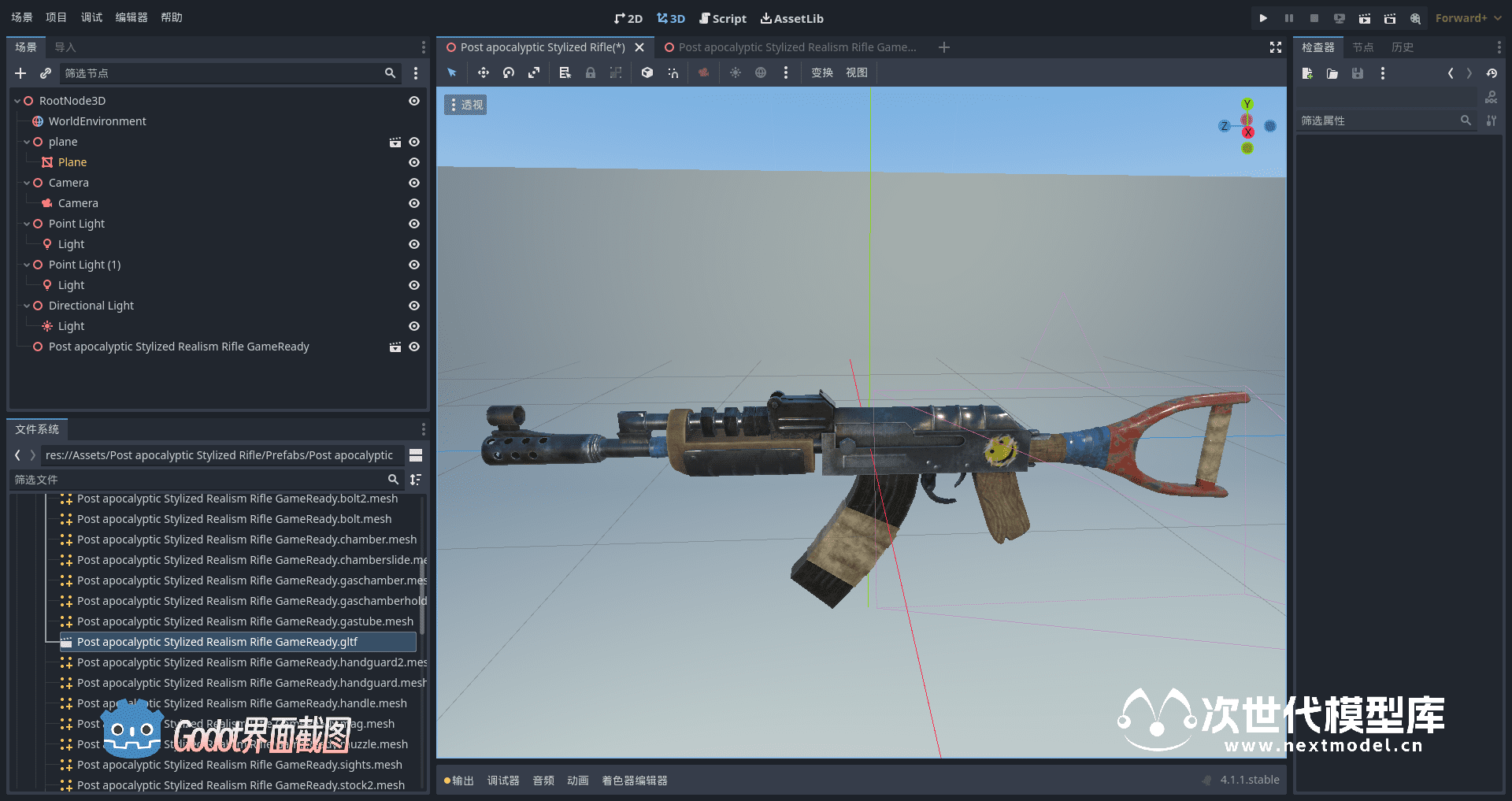Collapse the Camera node tree
The height and width of the screenshot is (801, 1512).
click(x=27, y=183)
